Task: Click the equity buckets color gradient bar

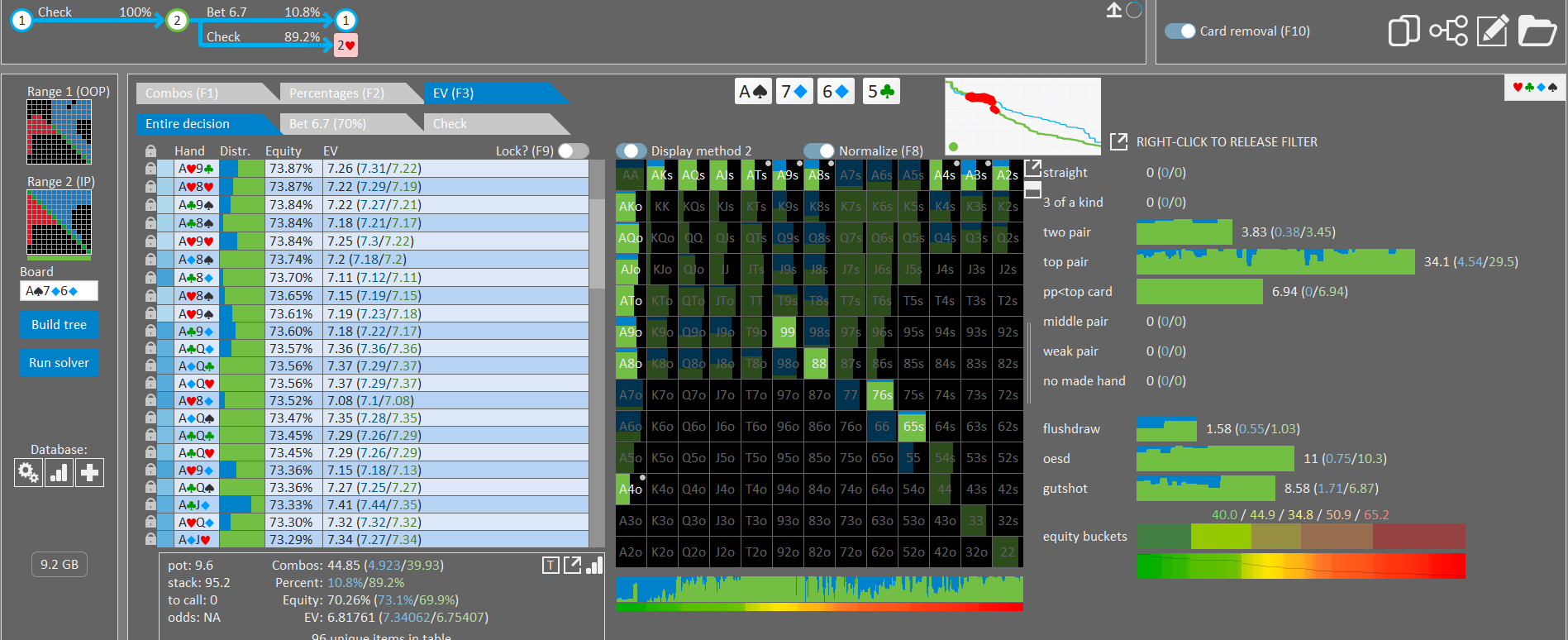Action: point(1300,566)
